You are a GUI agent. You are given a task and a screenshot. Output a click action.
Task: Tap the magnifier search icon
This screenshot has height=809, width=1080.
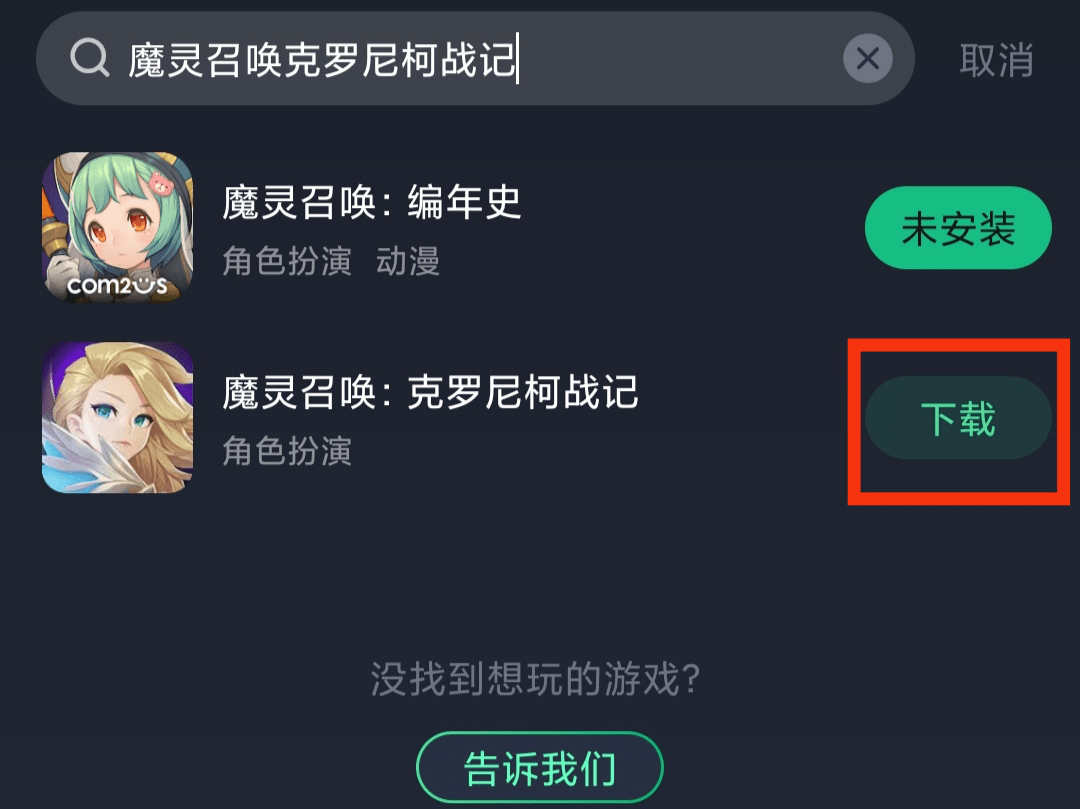coord(90,58)
